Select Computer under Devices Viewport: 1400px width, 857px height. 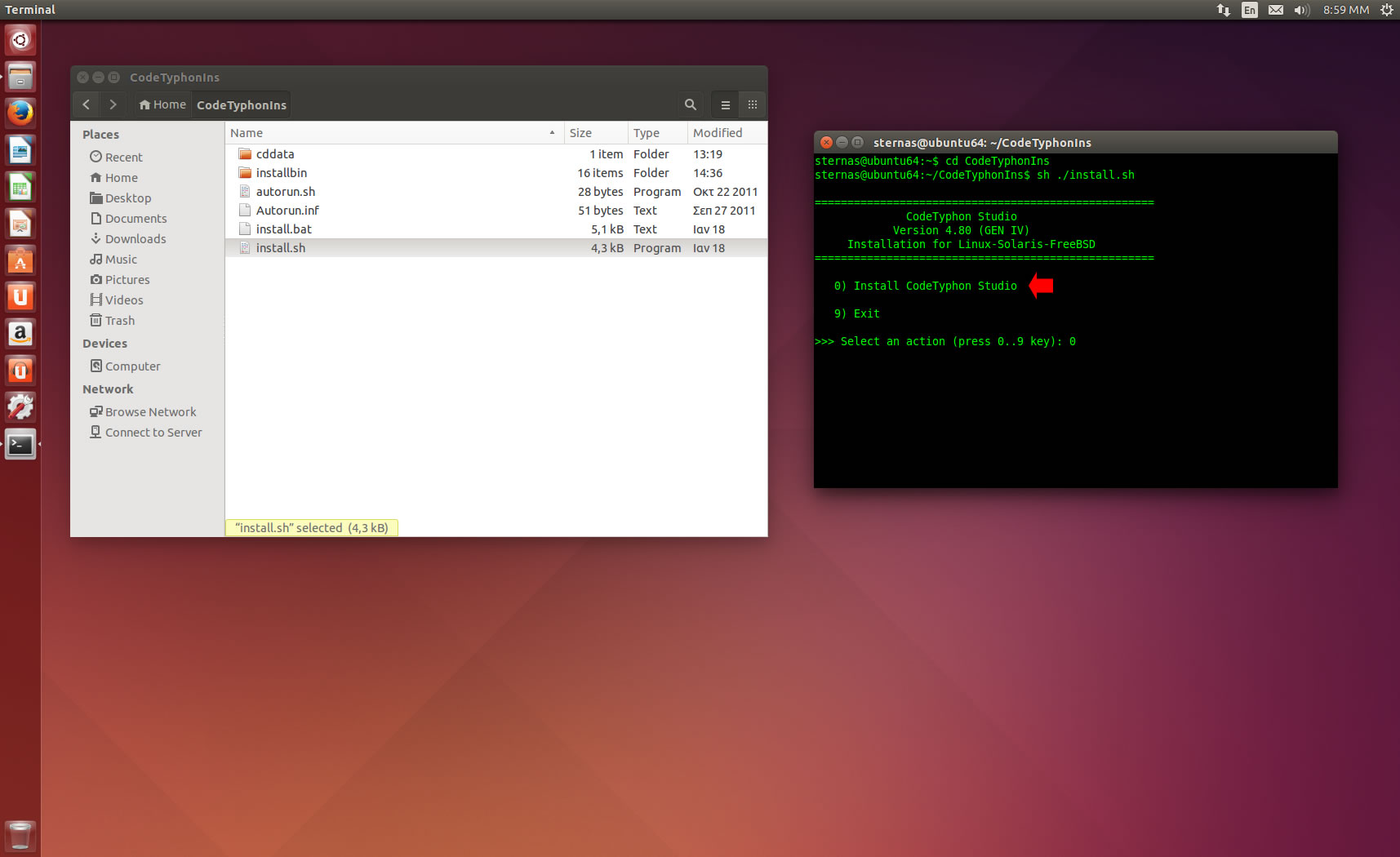coord(125,366)
